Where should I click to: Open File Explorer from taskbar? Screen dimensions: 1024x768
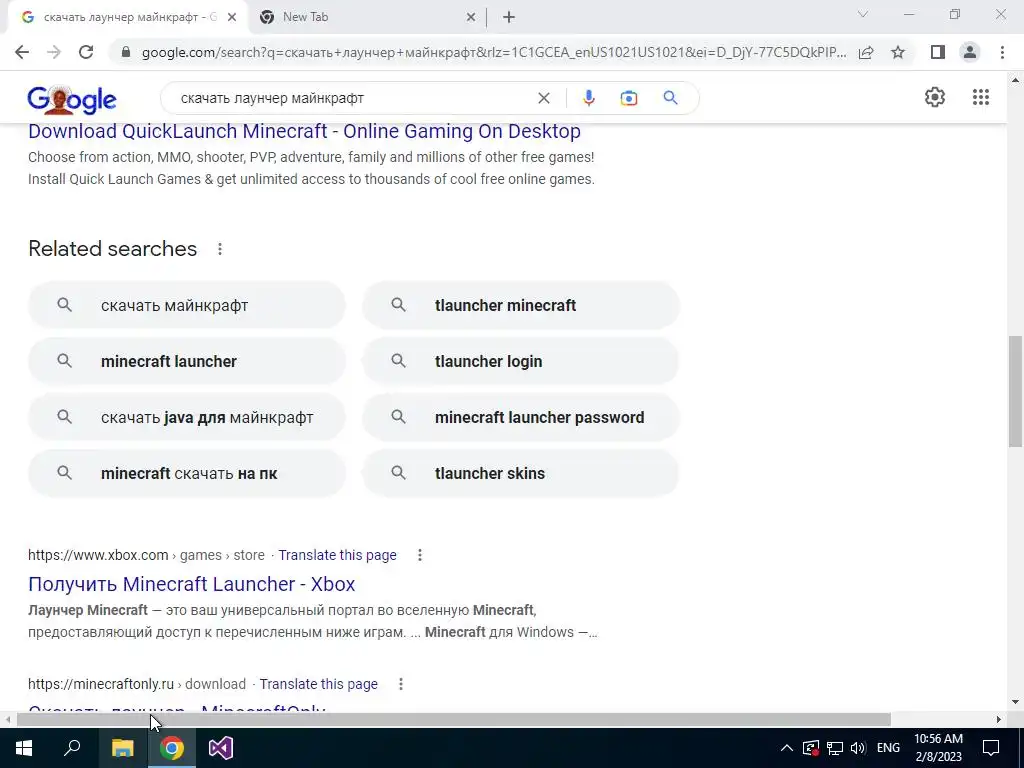tap(122, 748)
